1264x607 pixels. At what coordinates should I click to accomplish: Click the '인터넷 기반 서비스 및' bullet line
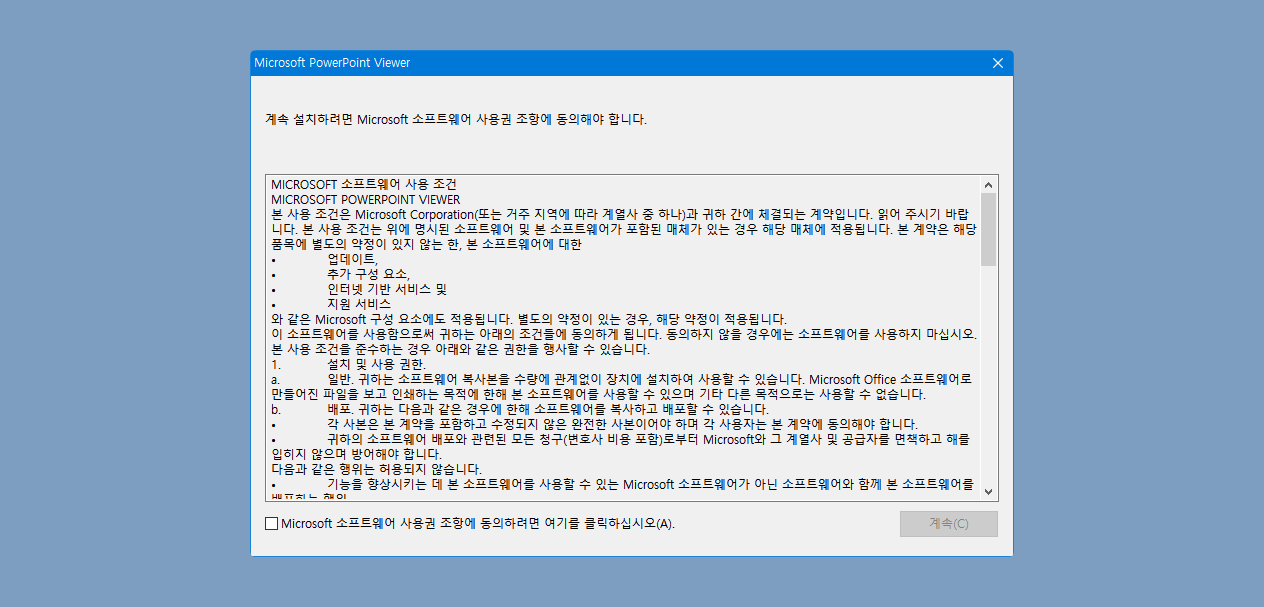click(x=359, y=289)
